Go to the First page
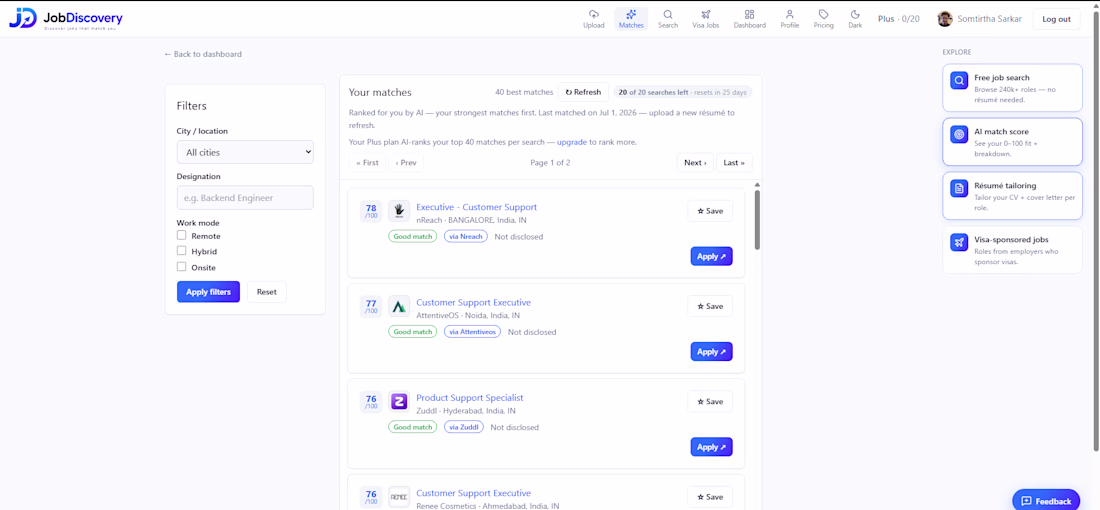The height and width of the screenshot is (510, 1100). 367,163
